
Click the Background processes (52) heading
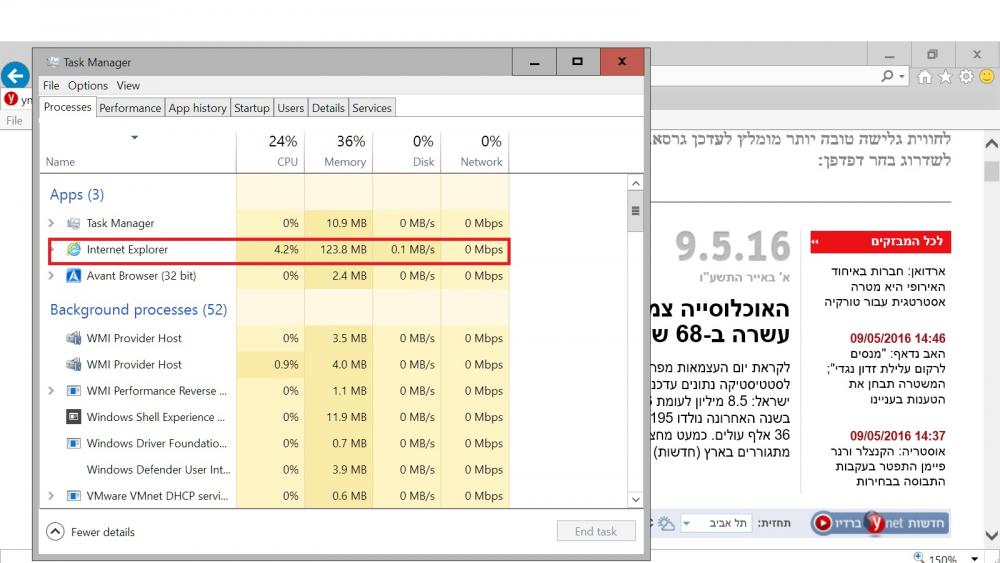coord(138,309)
